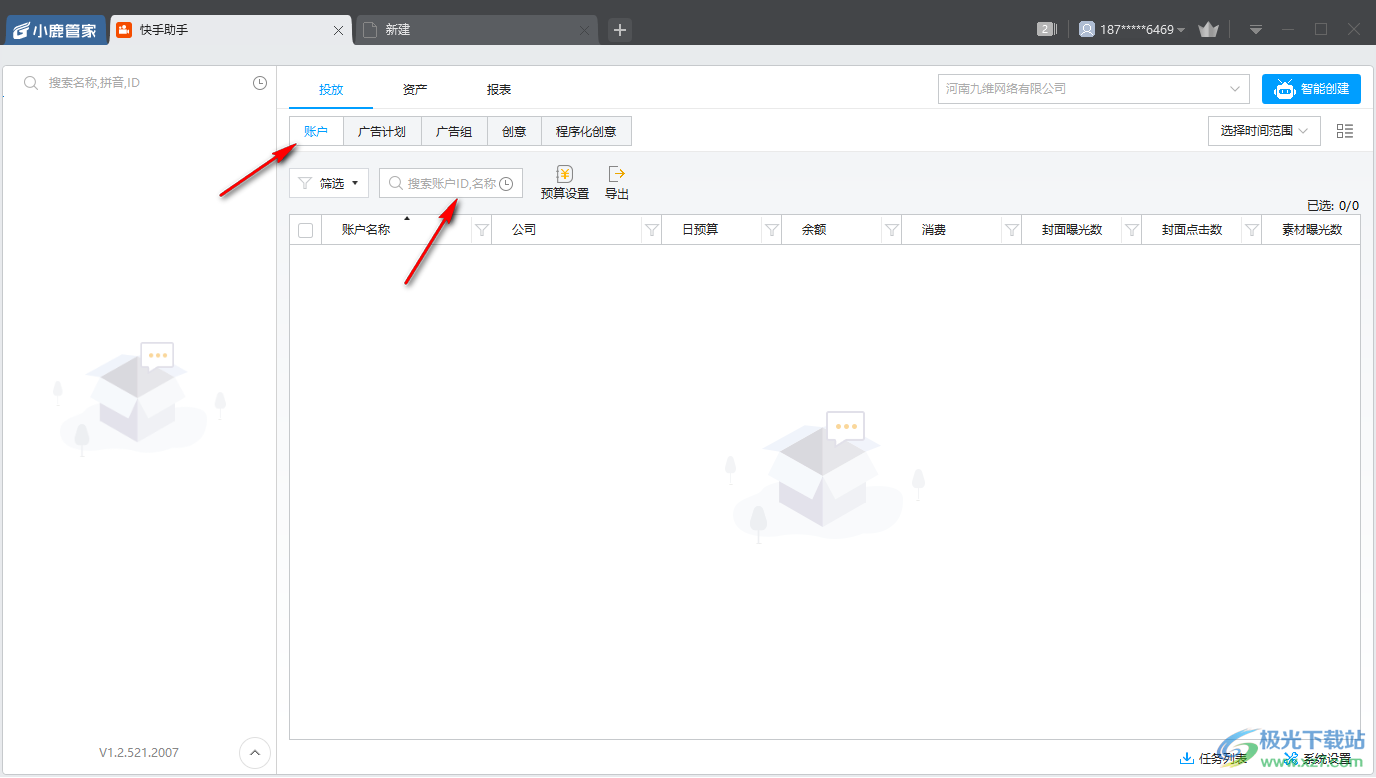Sort by 账户名称 column header
Image resolution: width=1376 pixels, height=778 pixels.
click(366, 230)
